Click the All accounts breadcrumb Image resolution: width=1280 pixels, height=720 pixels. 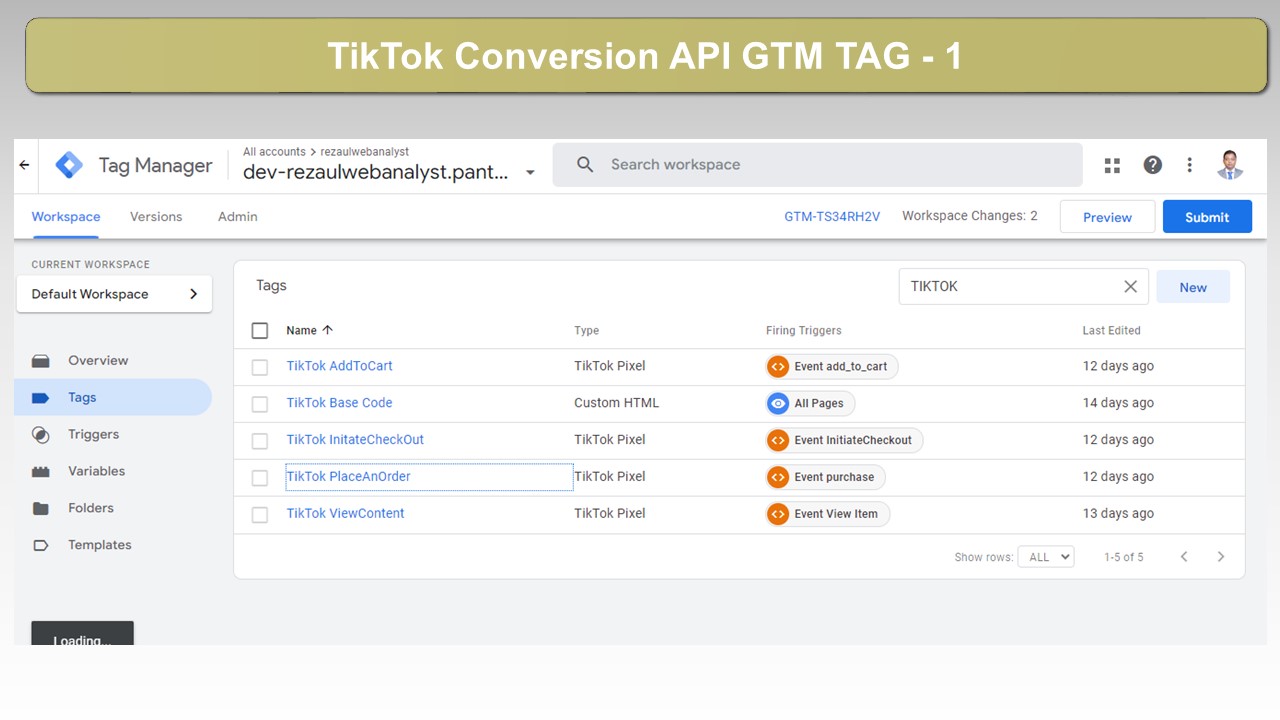274,152
